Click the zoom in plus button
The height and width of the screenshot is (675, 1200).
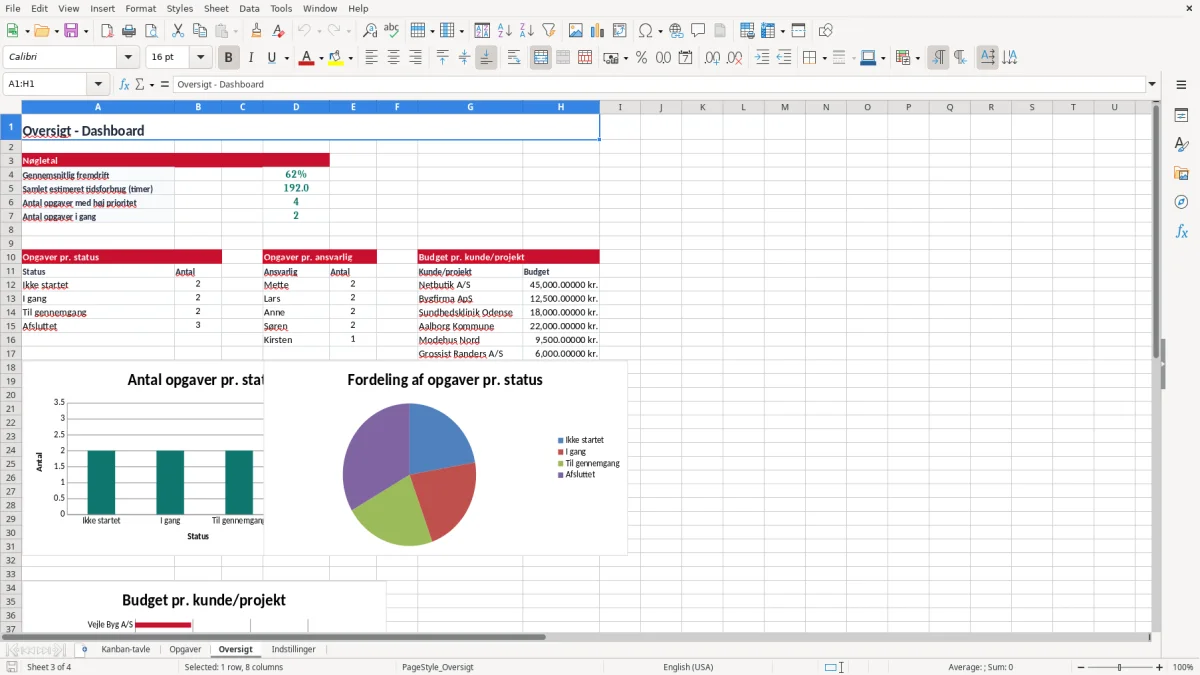[1160, 667]
